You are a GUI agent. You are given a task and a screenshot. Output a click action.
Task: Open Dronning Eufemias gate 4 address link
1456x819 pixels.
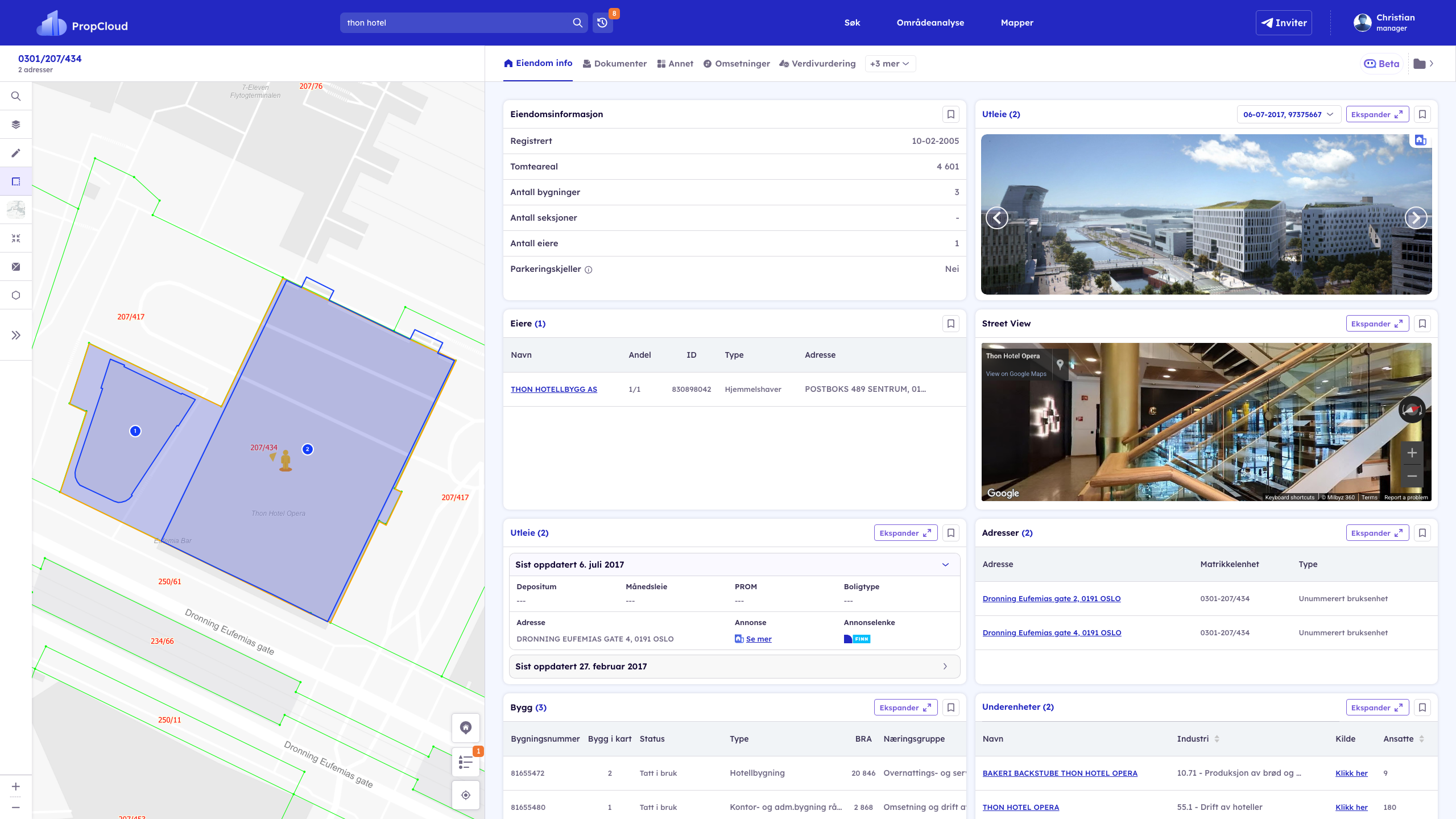click(1052, 633)
